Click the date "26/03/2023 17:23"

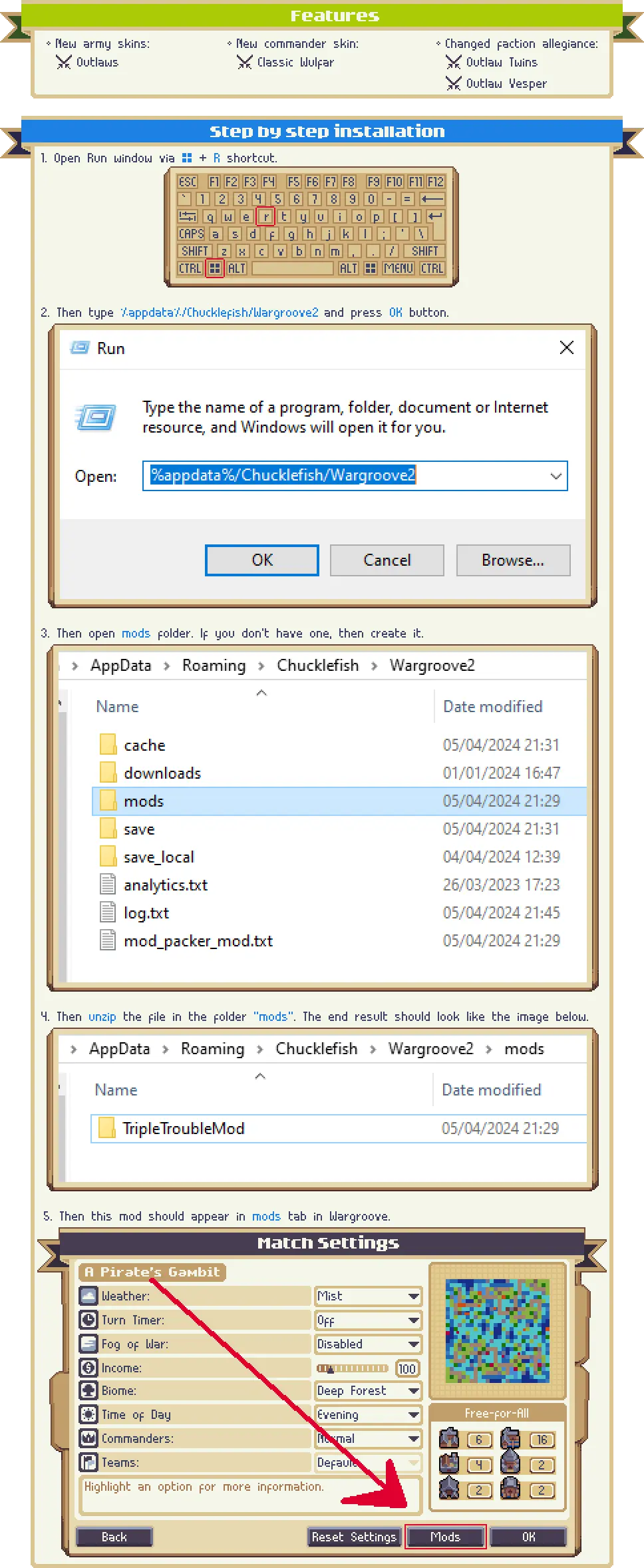pyautogui.click(x=502, y=884)
